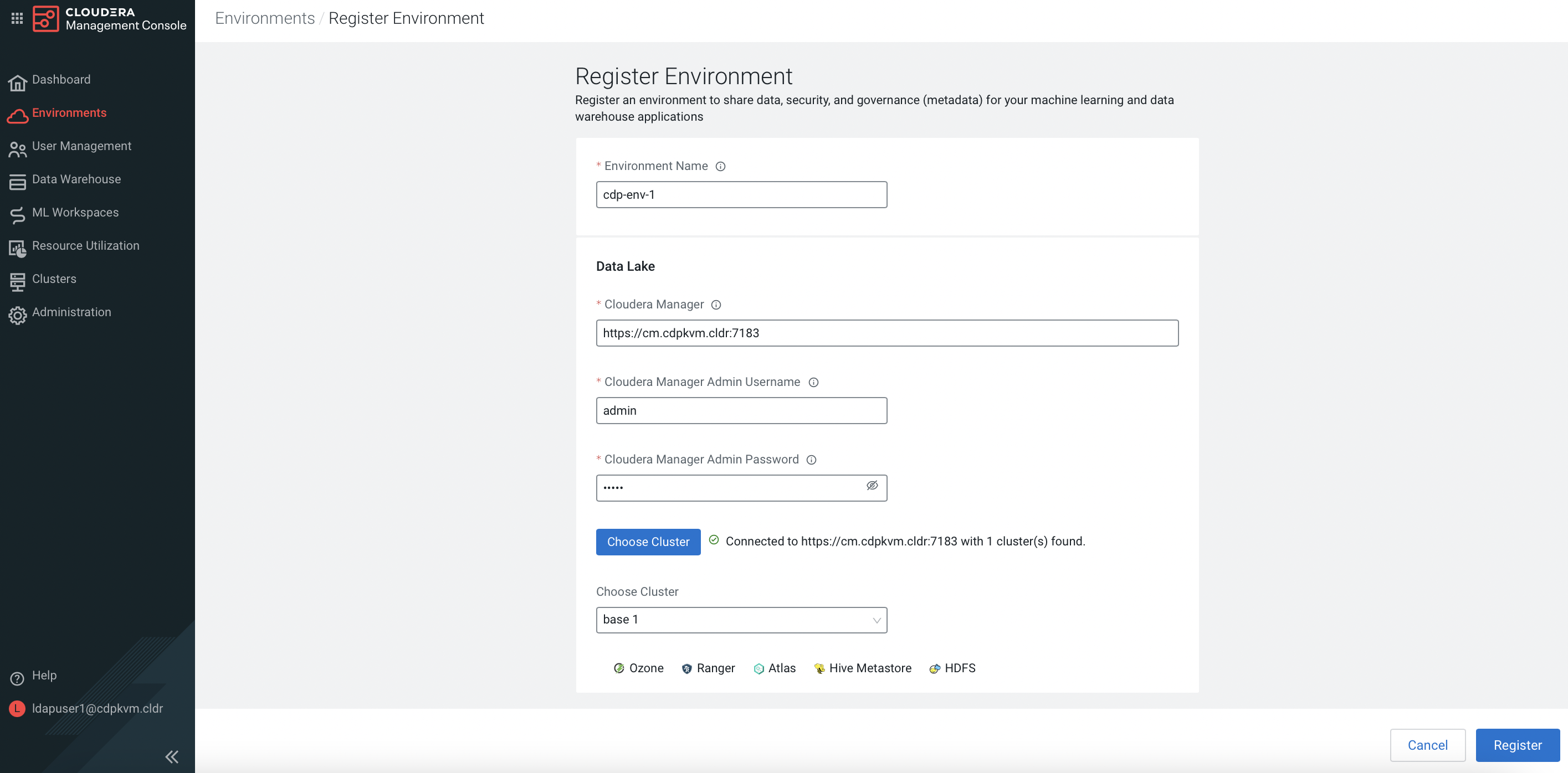This screenshot has width=1568, height=773.
Task: Click the Ranger service icon
Action: coord(686,668)
